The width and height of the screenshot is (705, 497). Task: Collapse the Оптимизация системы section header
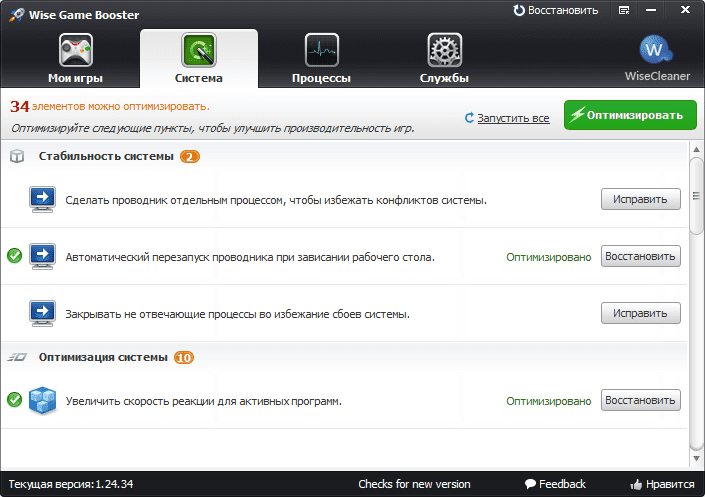pyautogui.click(x=103, y=357)
